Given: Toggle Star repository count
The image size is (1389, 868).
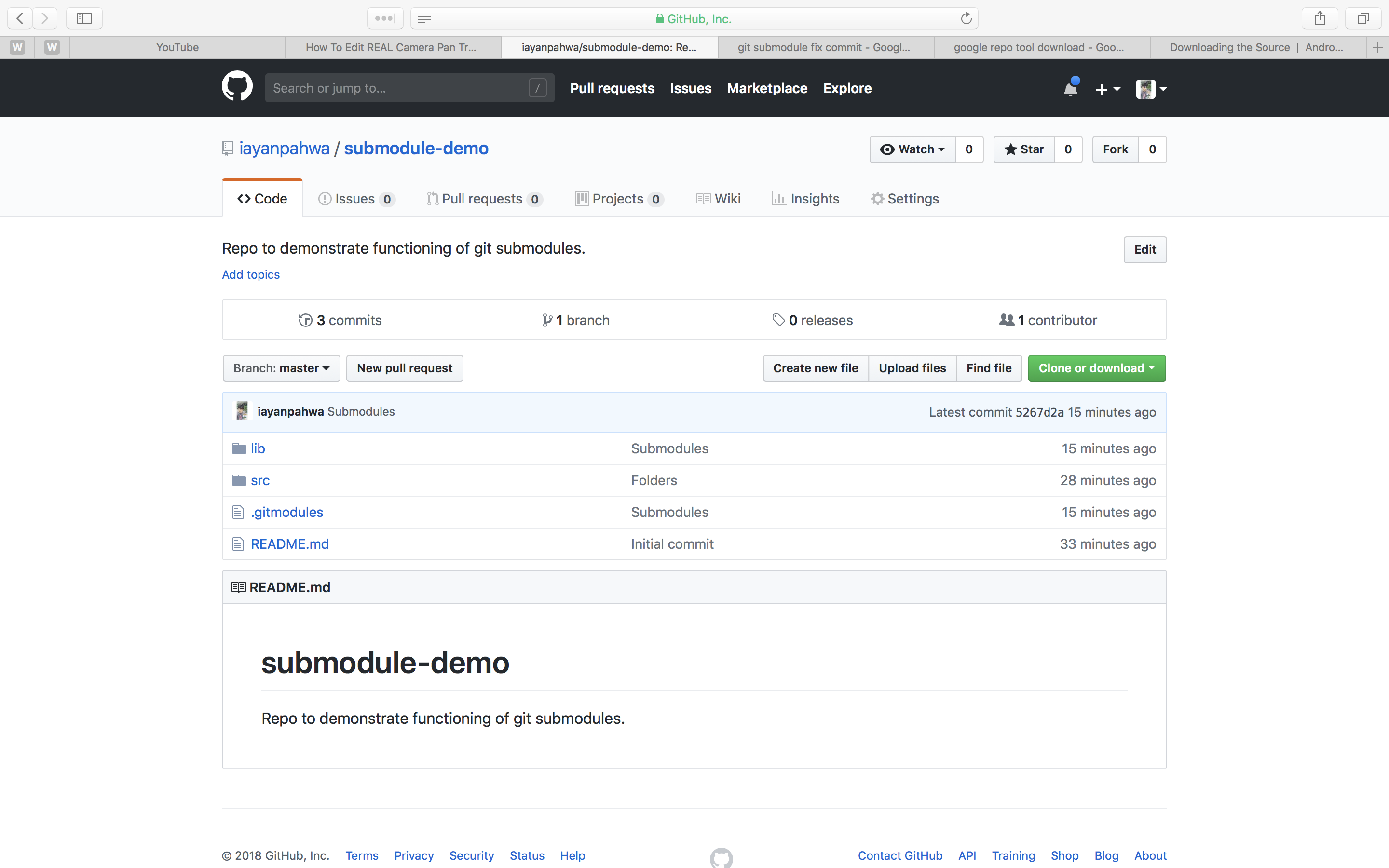Looking at the screenshot, I should point(1068,149).
